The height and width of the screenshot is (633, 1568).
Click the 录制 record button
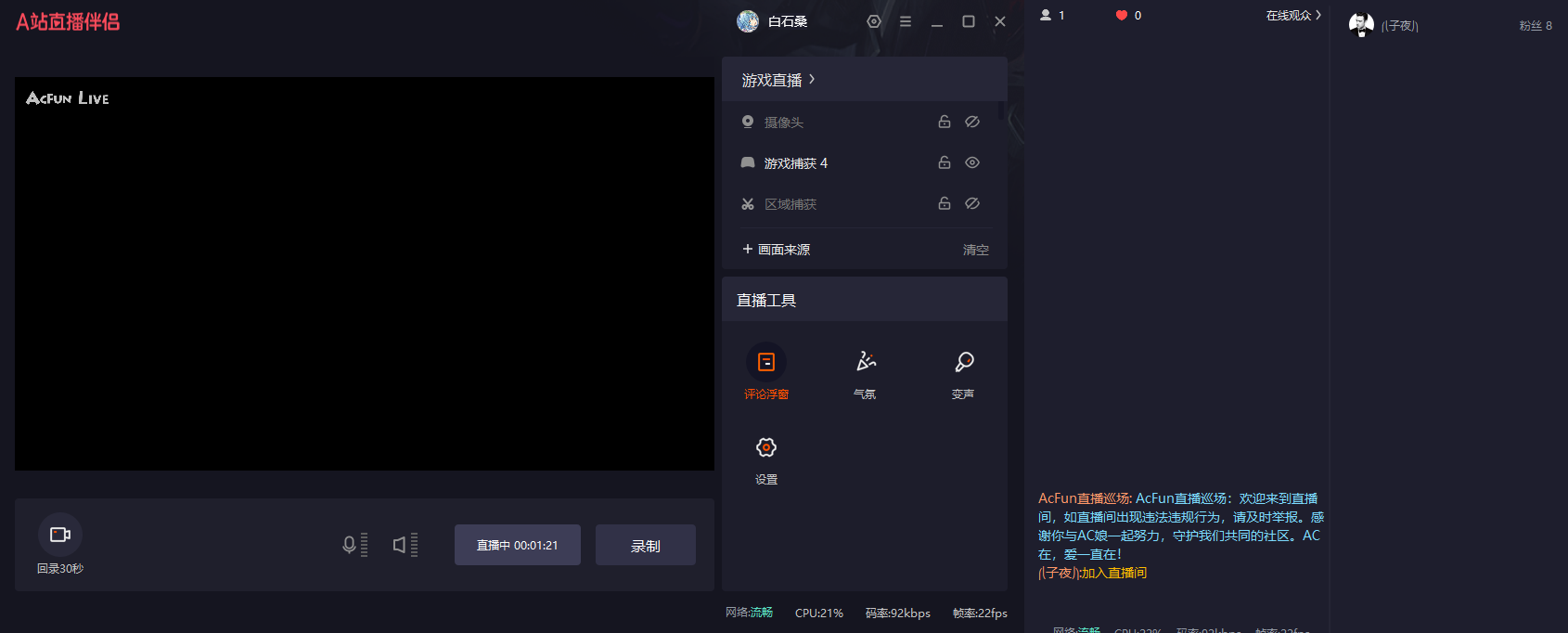[x=646, y=545]
